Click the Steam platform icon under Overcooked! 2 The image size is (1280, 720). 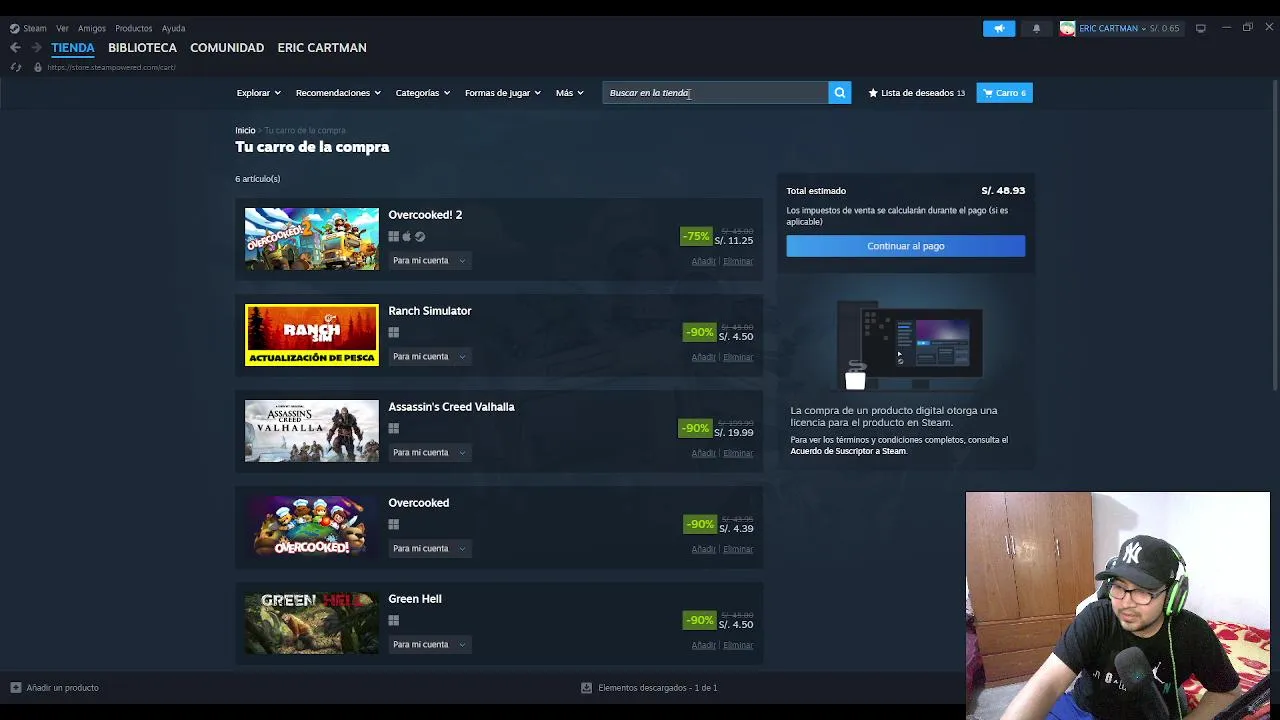coord(420,237)
